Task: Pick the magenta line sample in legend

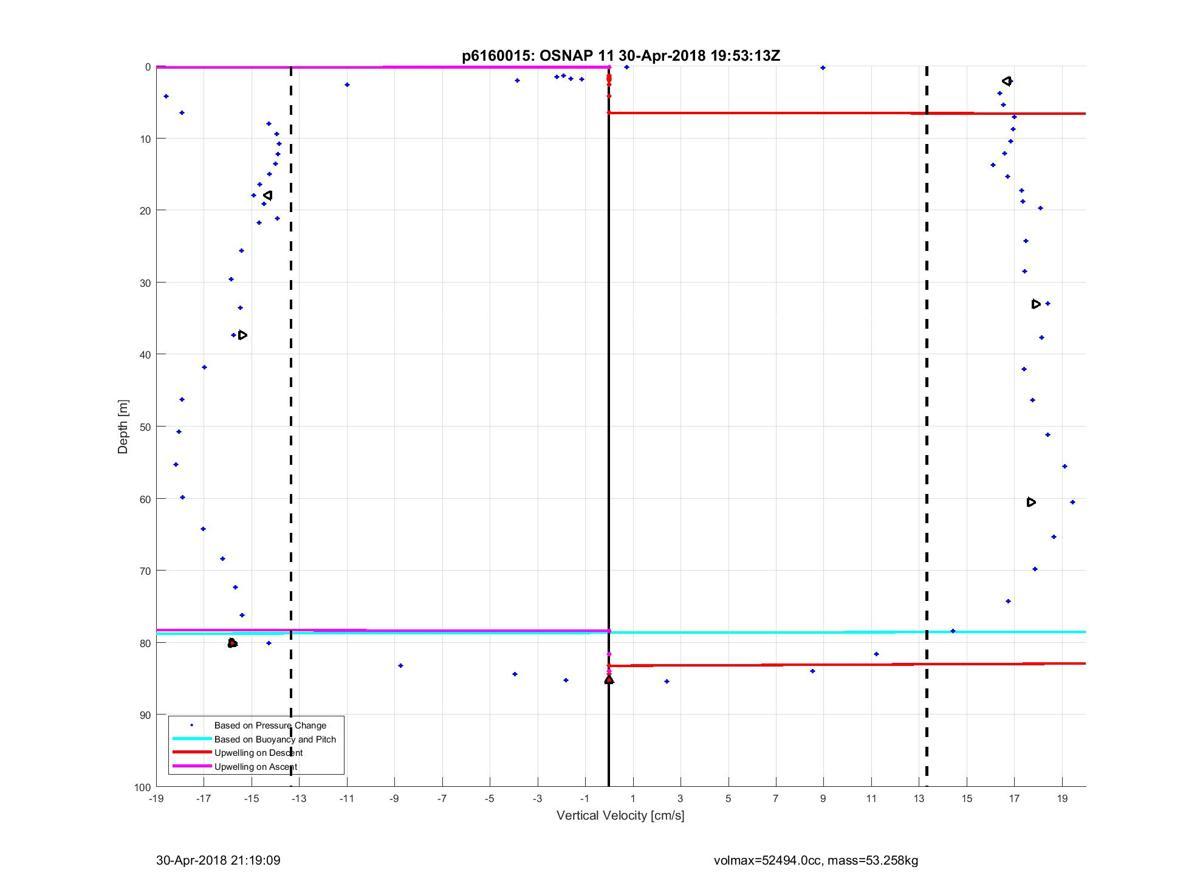Action: [x=191, y=767]
